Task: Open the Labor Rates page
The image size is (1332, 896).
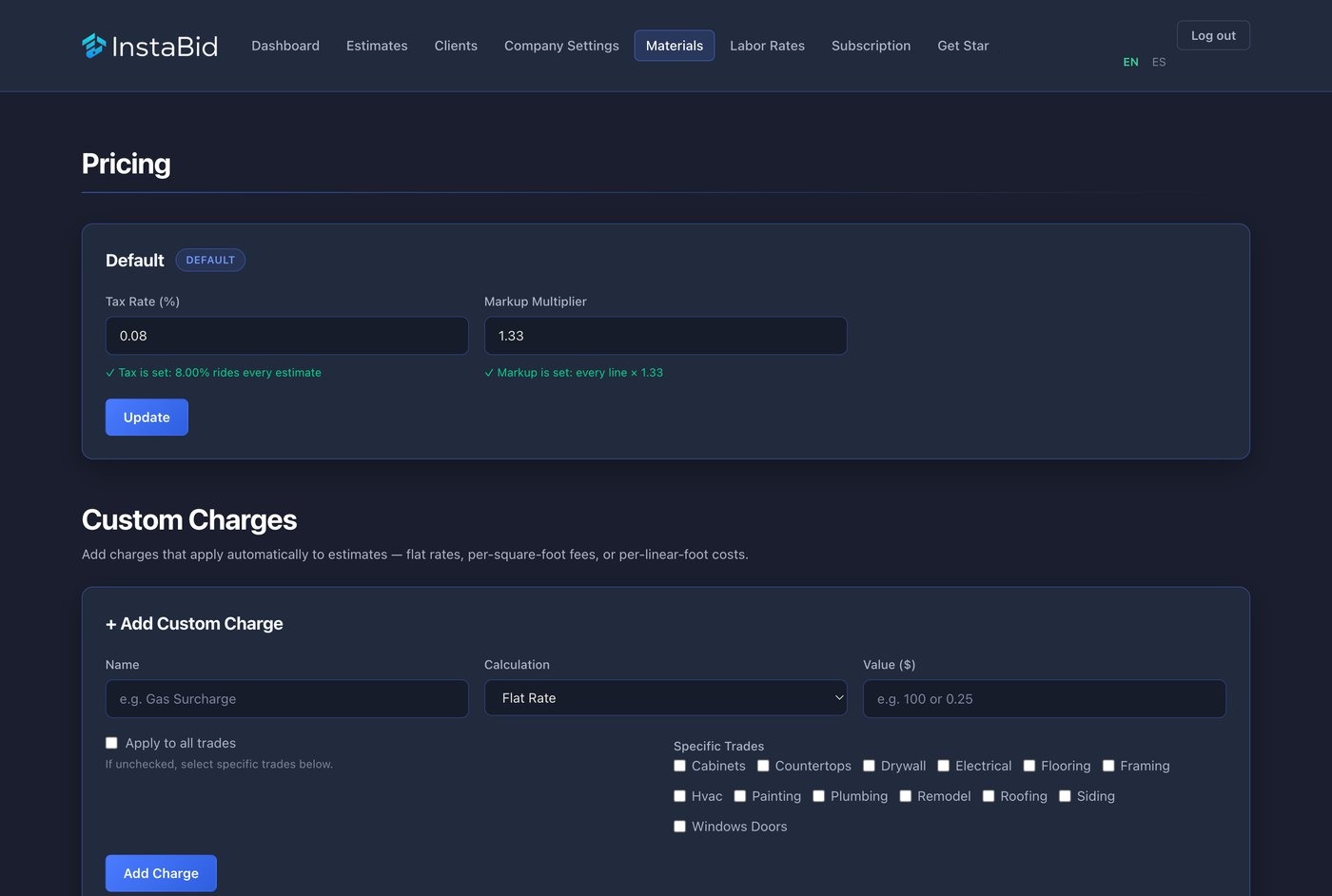Action: 767,46
